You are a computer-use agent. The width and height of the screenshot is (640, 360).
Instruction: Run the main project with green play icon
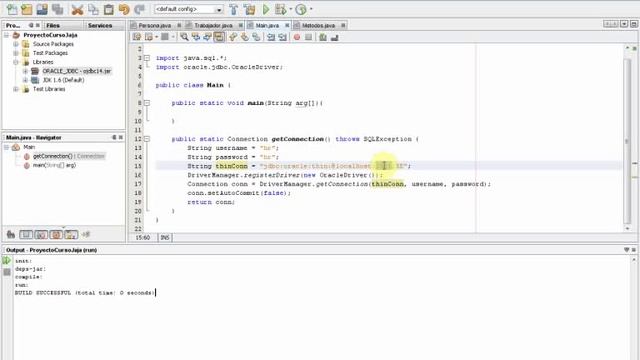click(266, 9)
